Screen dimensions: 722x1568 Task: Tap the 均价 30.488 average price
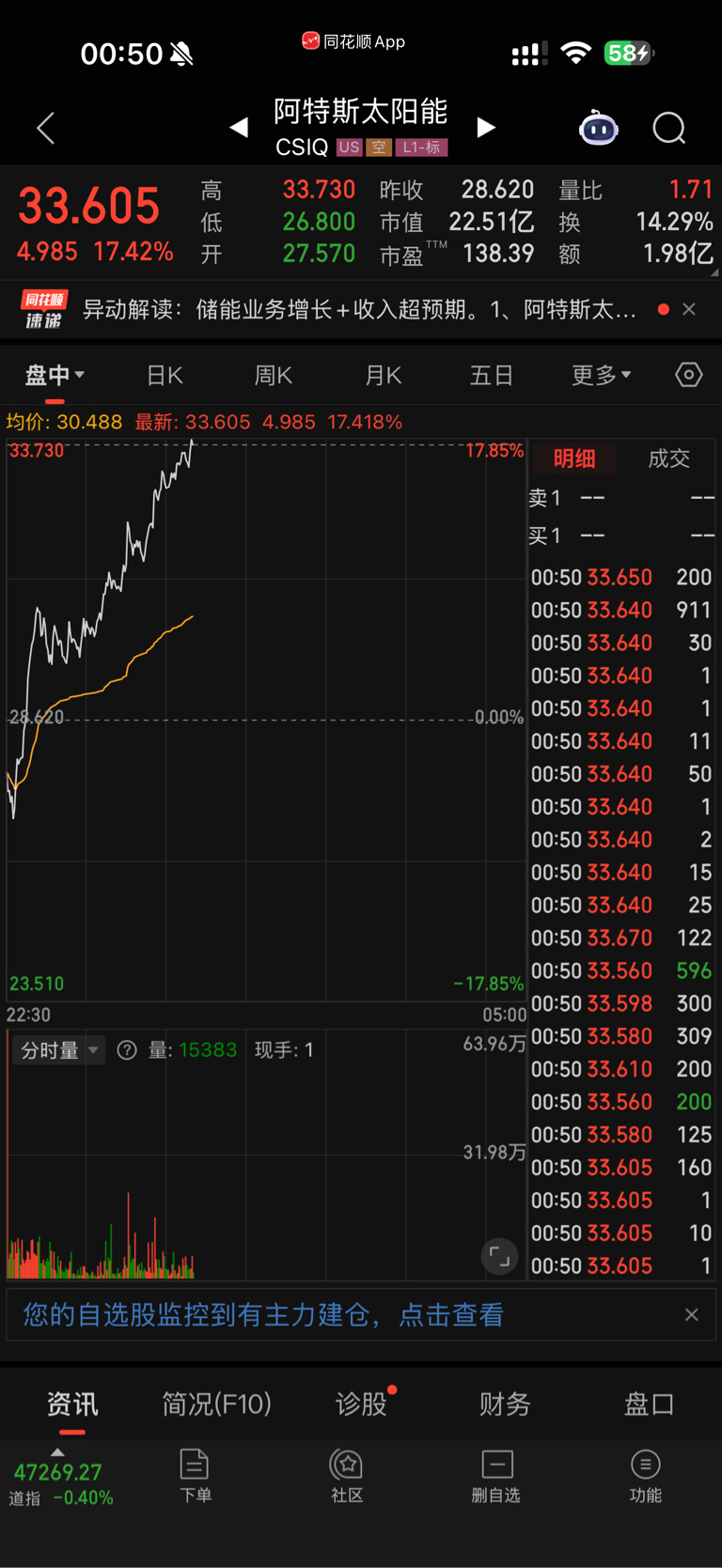click(x=64, y=422)
